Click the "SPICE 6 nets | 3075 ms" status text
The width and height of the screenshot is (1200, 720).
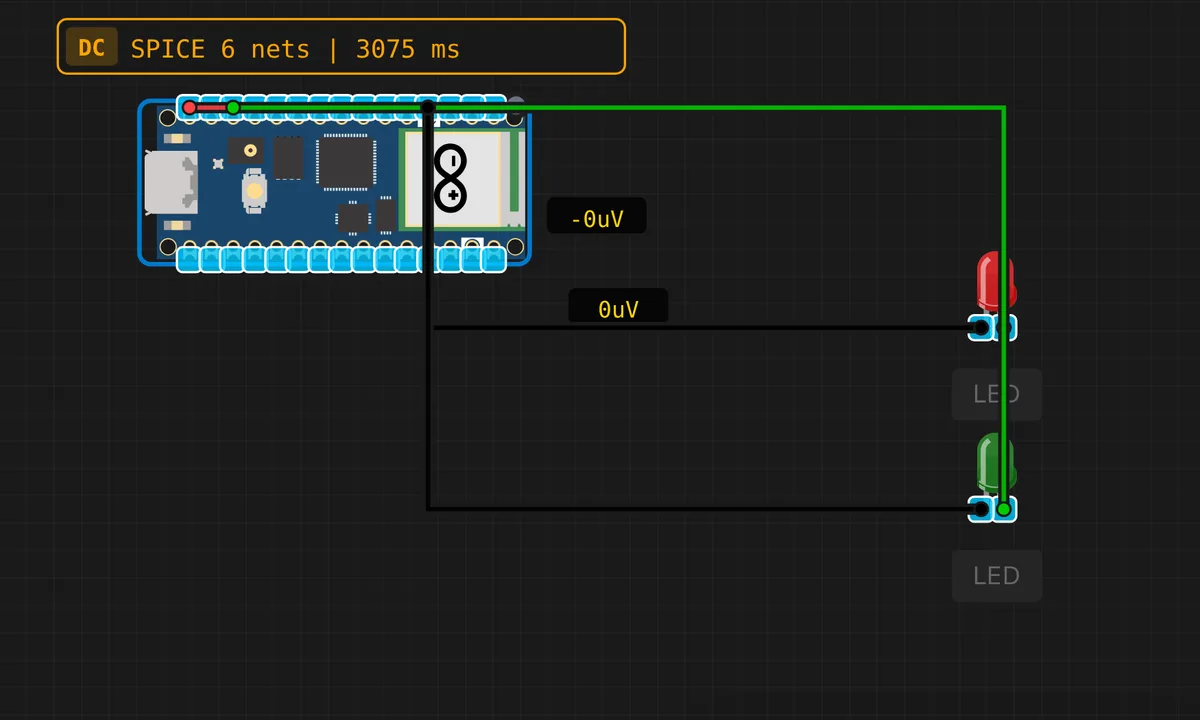(295, 49)
